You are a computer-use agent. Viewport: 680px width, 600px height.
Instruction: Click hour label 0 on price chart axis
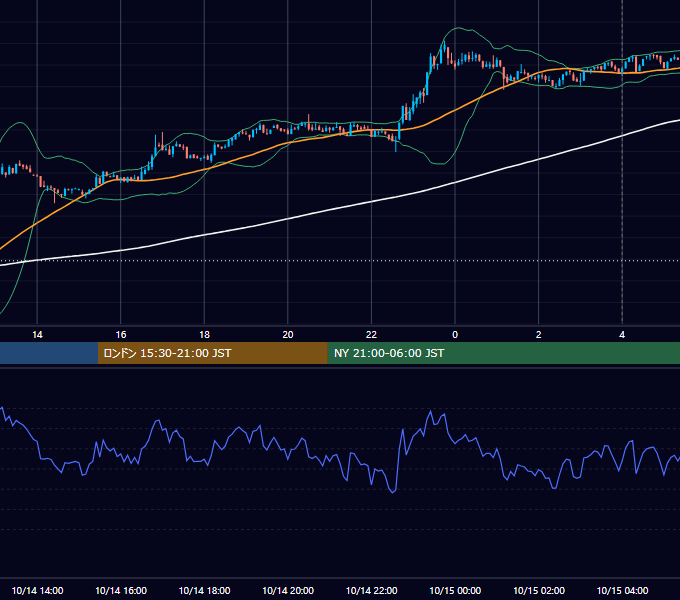[x=455, y=335]
